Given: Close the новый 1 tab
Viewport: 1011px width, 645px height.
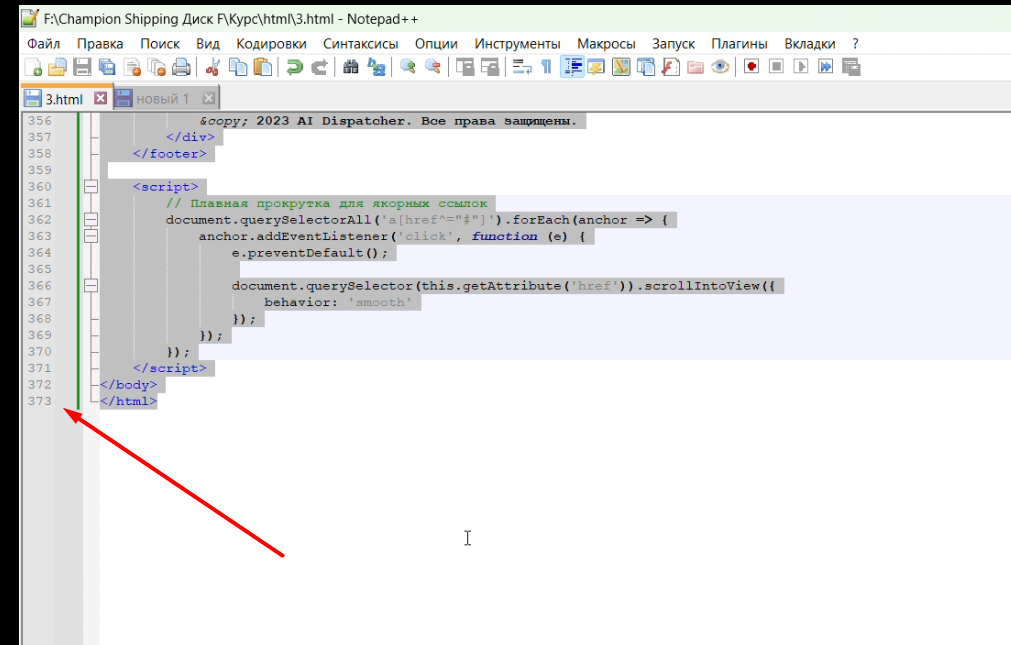Looking at the screenshot, I should [208, 98].
